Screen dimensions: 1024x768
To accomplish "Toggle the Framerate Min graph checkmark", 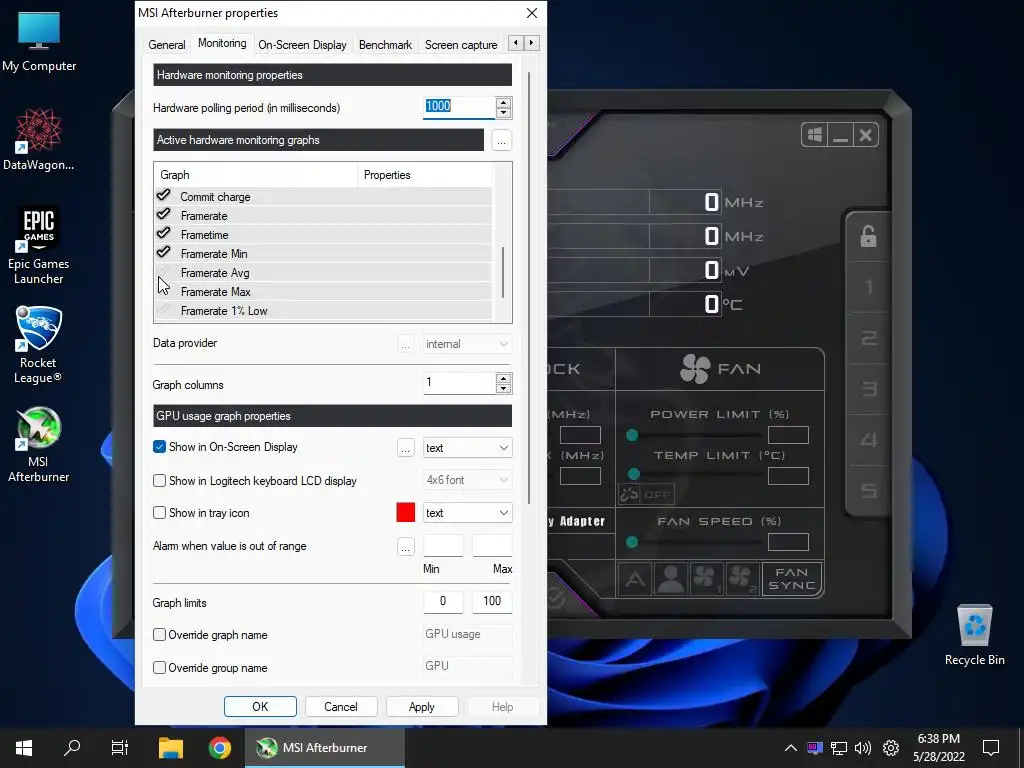I will click(164, 252).
